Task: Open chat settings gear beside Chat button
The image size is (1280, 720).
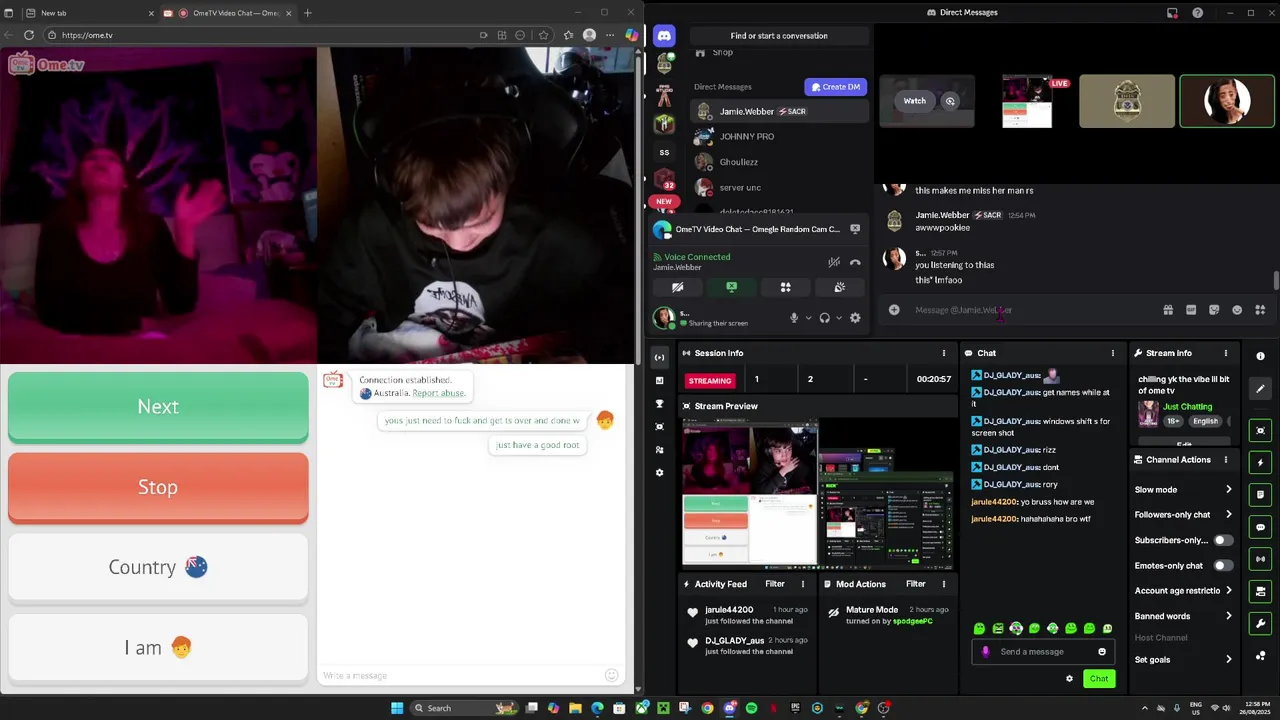Action: [x=1069, y=679]
